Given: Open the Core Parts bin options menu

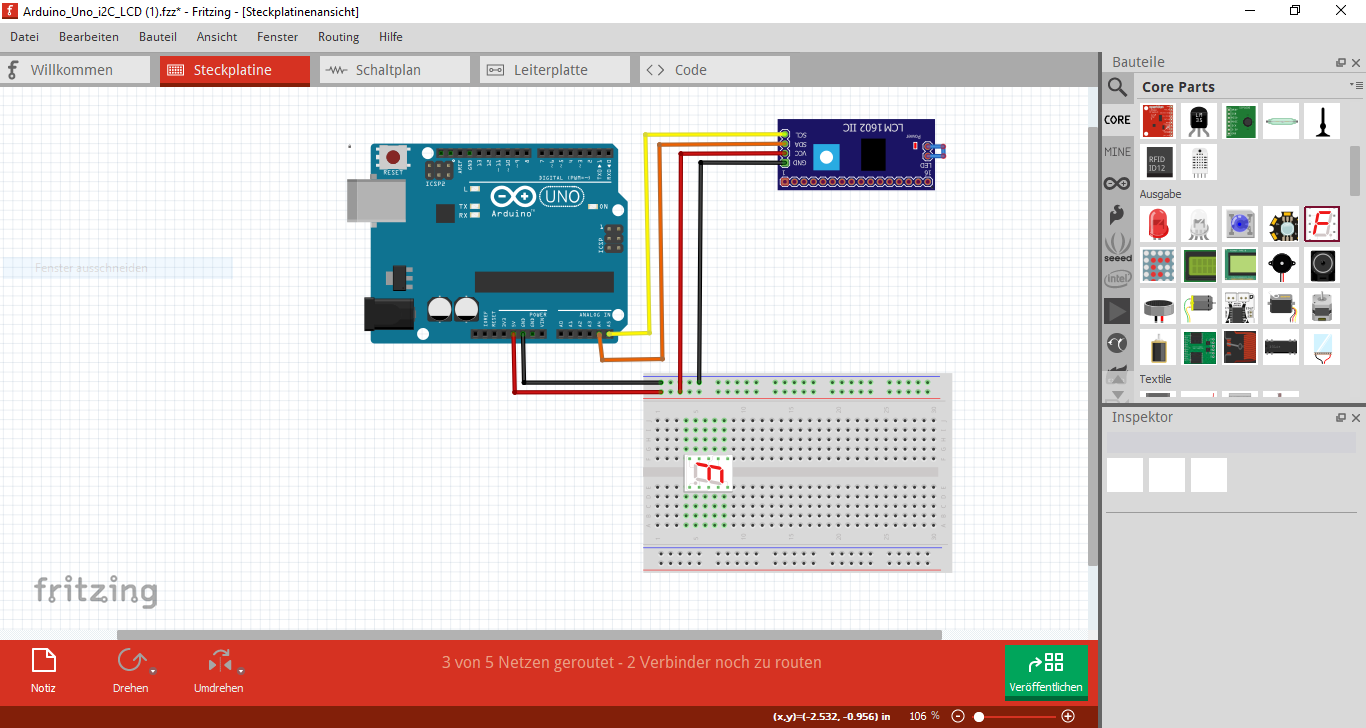Looking at the screenshot, I should [1357, 86].
